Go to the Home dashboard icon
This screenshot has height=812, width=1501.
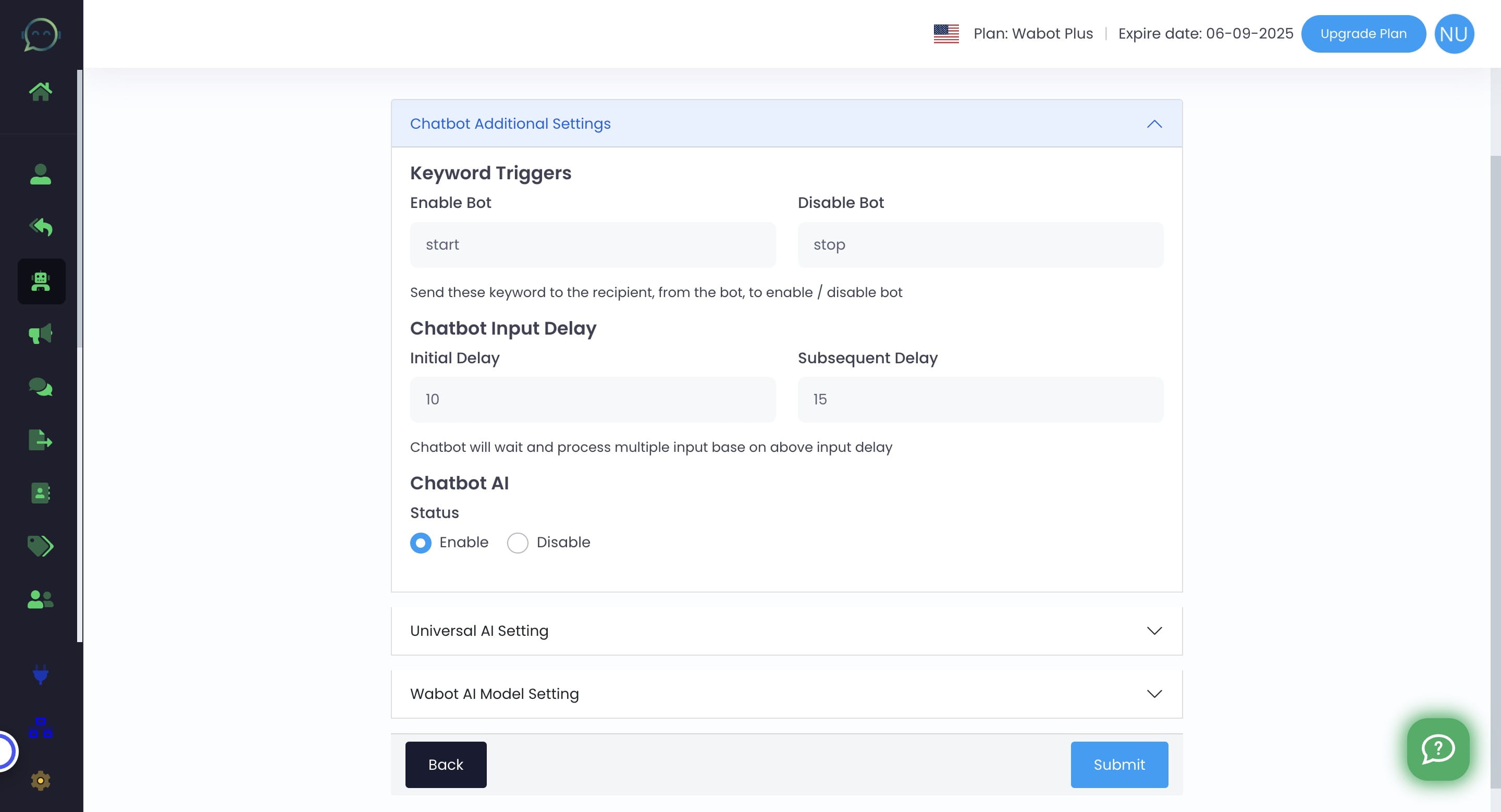coord(41,91)
